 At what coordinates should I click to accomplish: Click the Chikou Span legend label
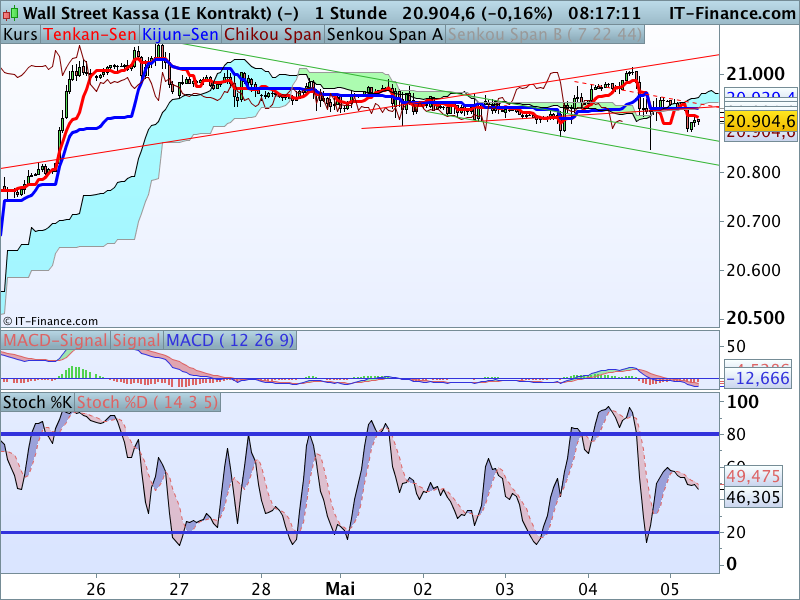coord(273,34)
